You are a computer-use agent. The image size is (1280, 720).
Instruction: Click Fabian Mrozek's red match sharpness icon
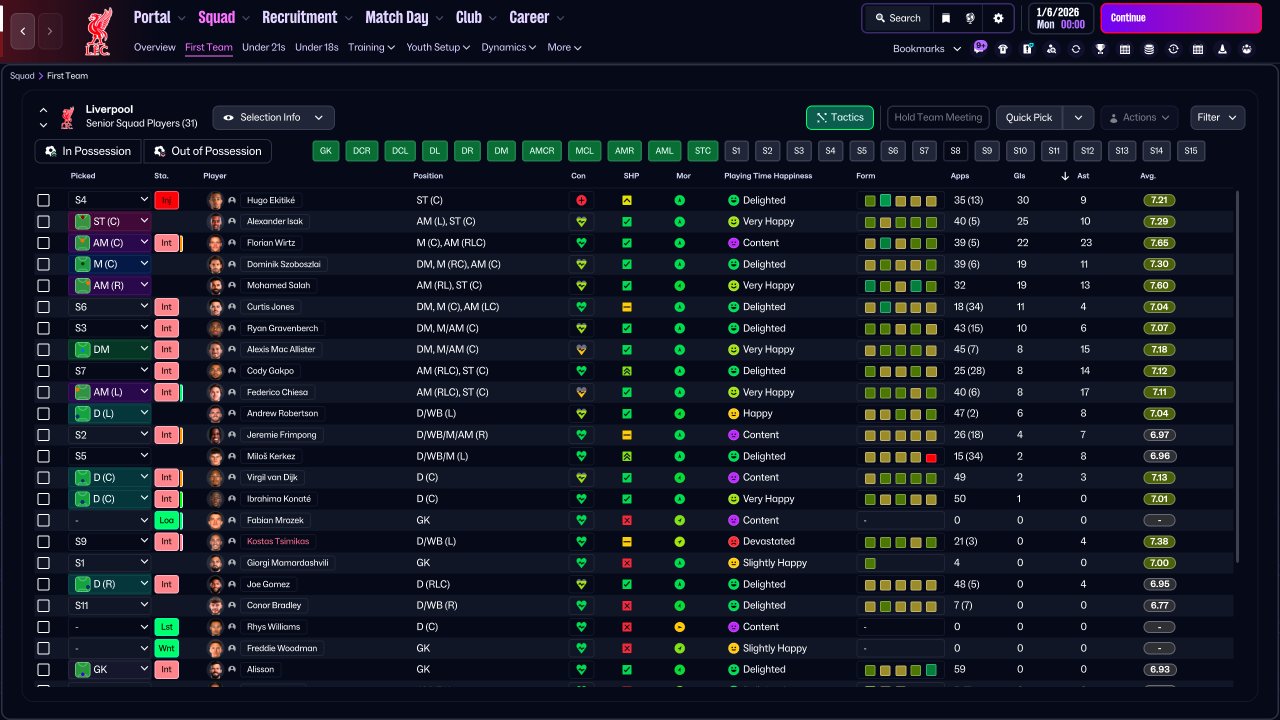pos(627,520)
